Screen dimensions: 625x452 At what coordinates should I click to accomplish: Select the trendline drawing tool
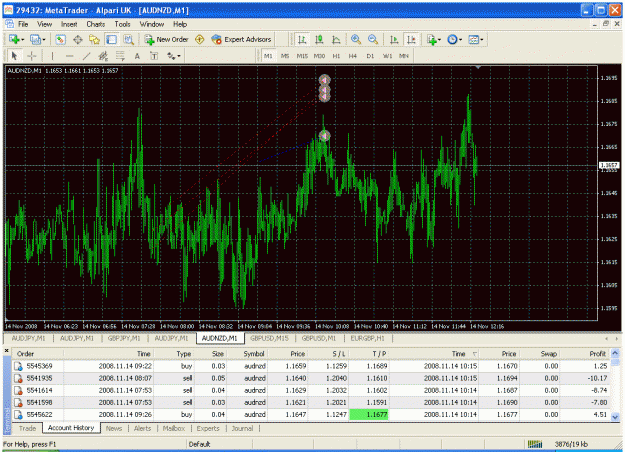[86, 56]
